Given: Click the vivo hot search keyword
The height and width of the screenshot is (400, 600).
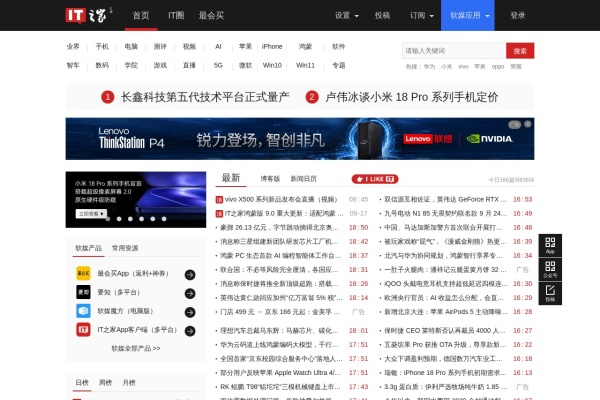Looking at the screenshot, I should (x=463, y=67).
